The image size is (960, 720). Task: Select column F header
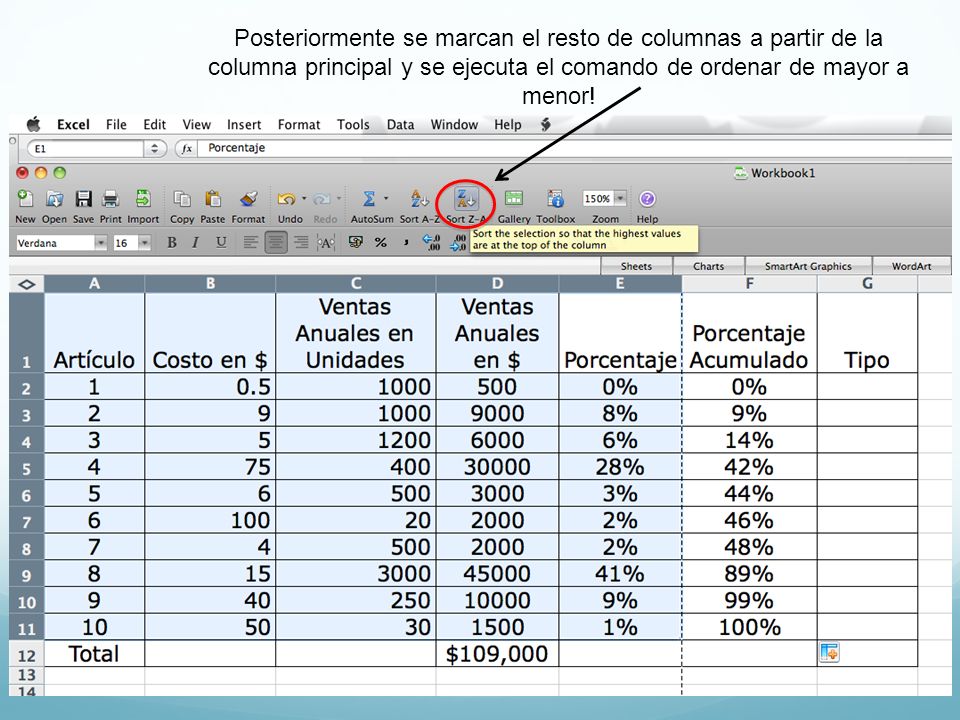(x=749, y=283)
